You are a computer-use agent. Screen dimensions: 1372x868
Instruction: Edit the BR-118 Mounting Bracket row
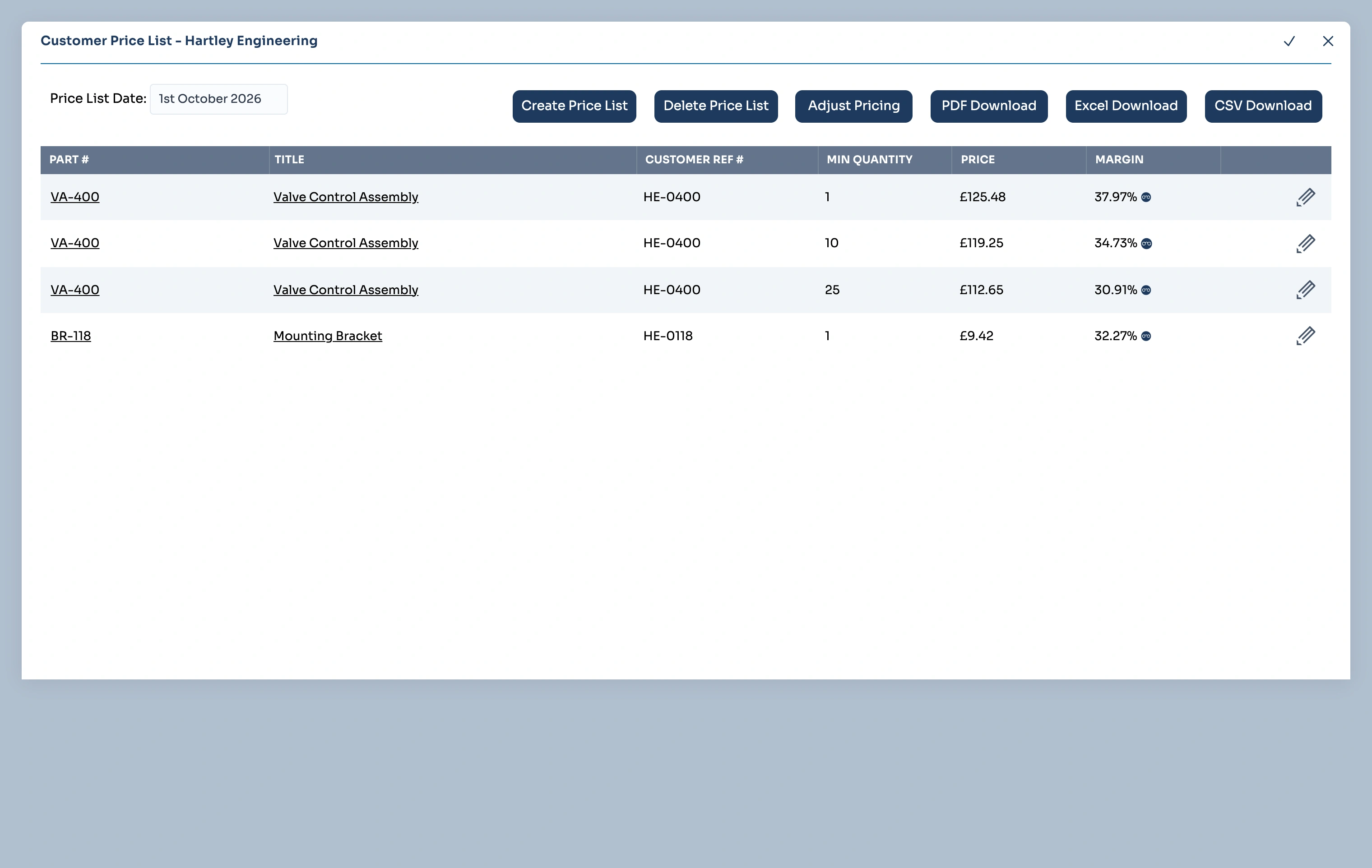1305,336
